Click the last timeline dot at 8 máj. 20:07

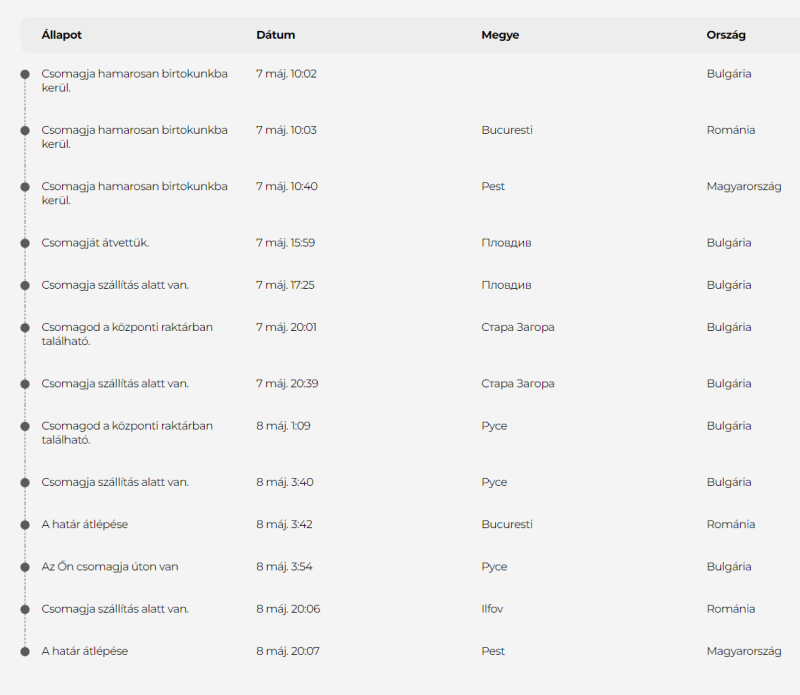(25, 651)
